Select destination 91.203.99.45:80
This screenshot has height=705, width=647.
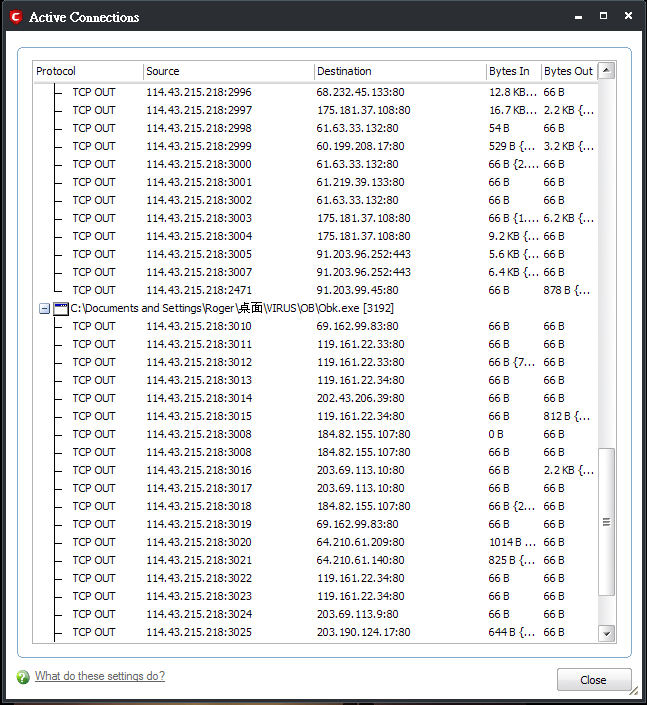[x=357, y=290]
